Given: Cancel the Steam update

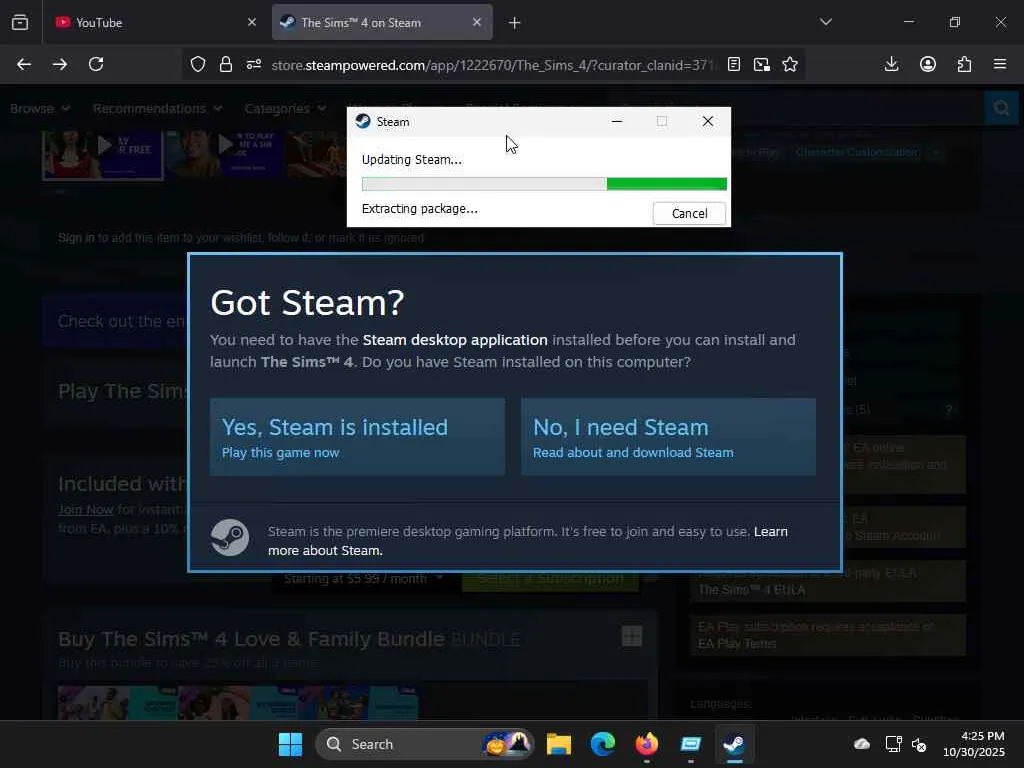Looking at the screenshot, I should point(689,214).
